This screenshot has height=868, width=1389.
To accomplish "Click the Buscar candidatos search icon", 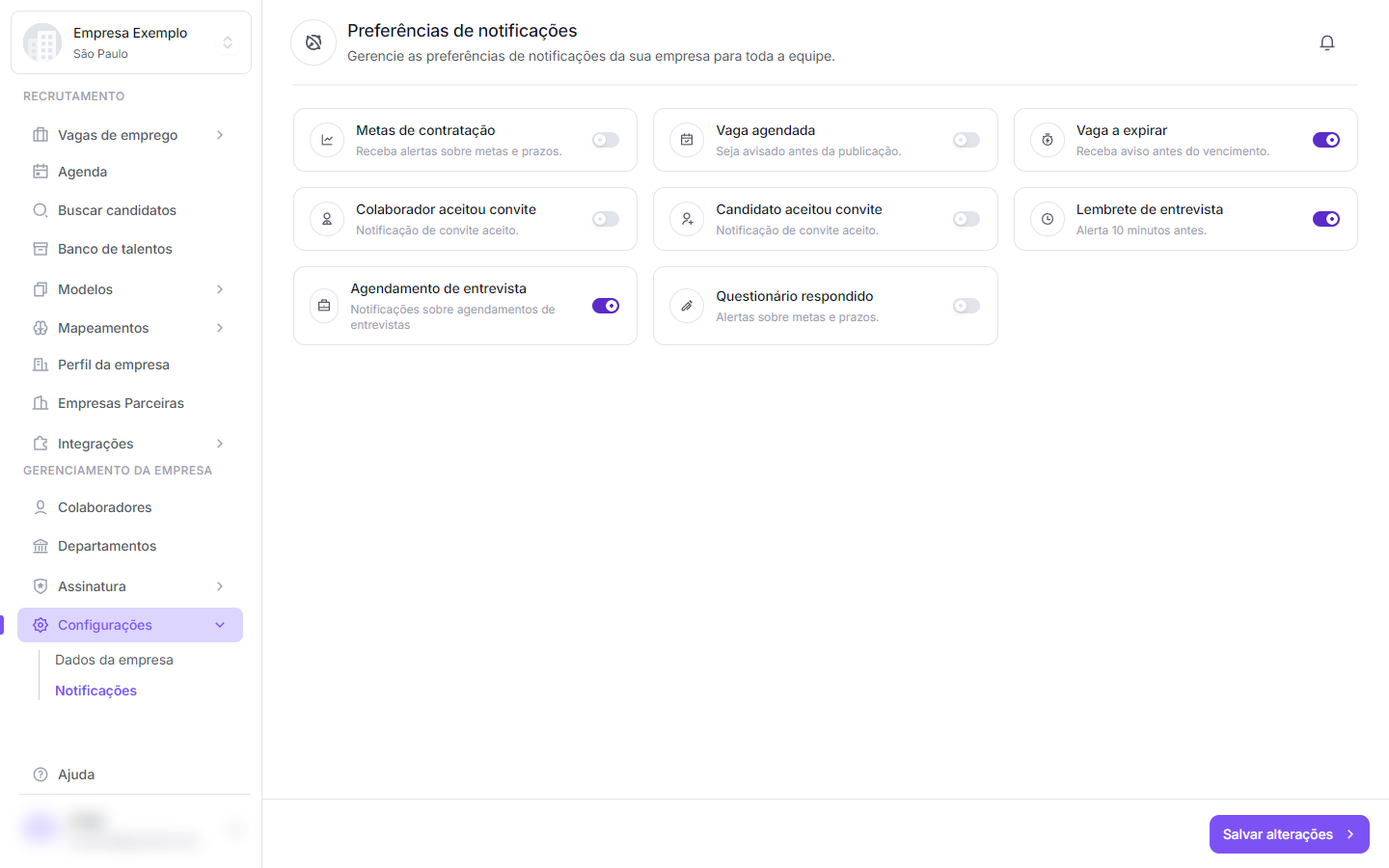I will click(41, 210).
